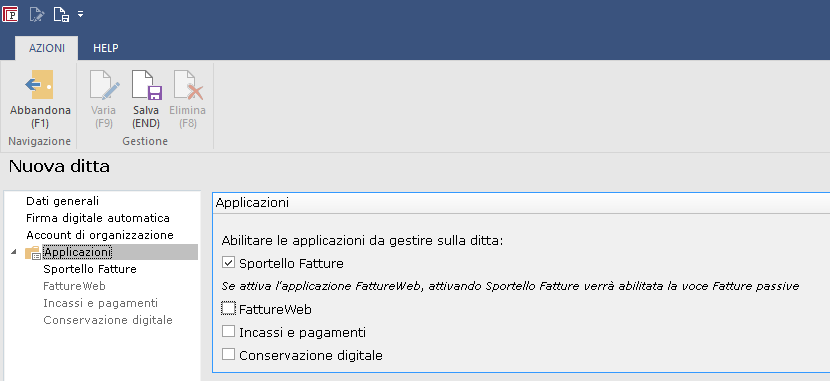The height and width of the screenshot is (381, 830).
Task: Open the HELP ribbon tab
Action: [106, 48]
